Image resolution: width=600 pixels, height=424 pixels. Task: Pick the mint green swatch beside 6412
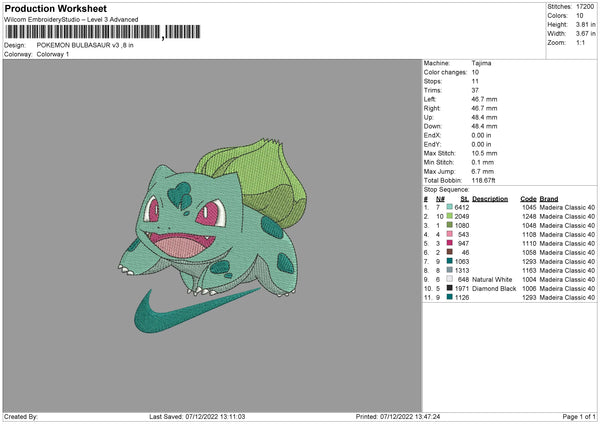[450, 207]
